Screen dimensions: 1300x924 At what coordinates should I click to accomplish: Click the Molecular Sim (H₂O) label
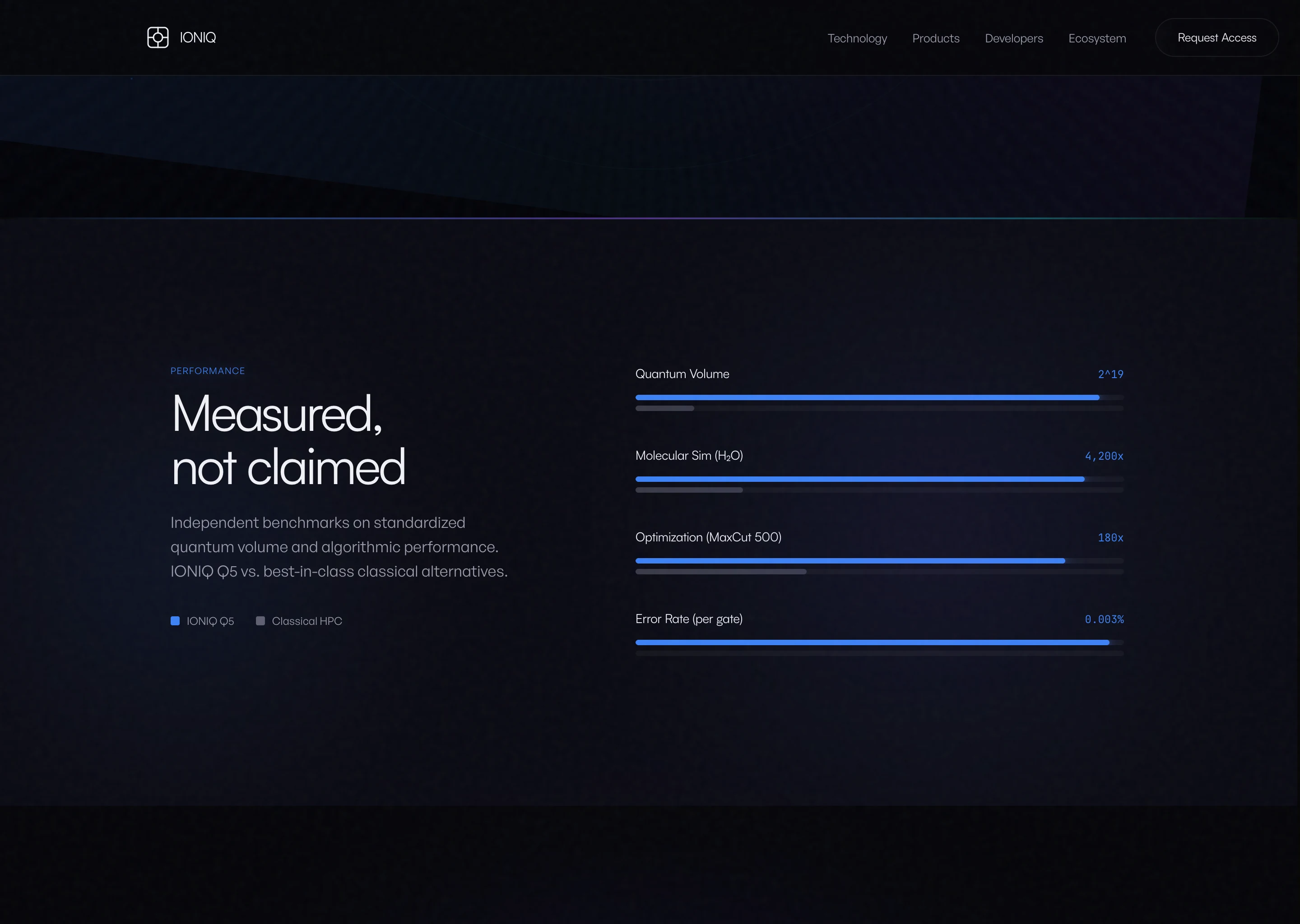click(x=689, y=456)
